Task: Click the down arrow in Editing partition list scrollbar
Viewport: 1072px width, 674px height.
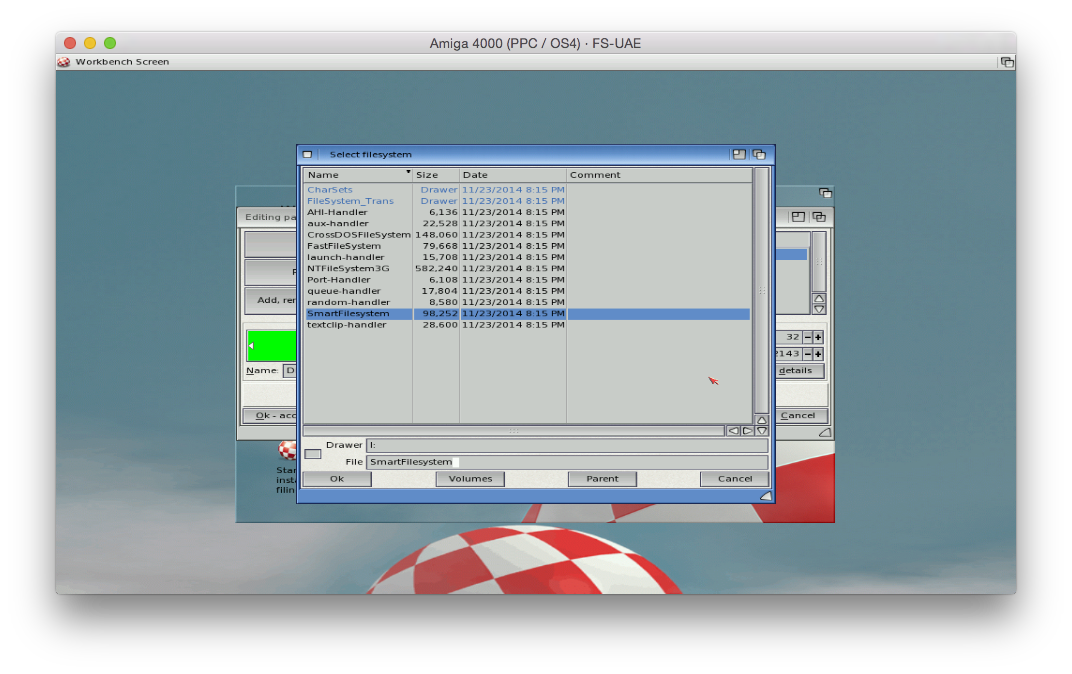Action: point(819,309)
